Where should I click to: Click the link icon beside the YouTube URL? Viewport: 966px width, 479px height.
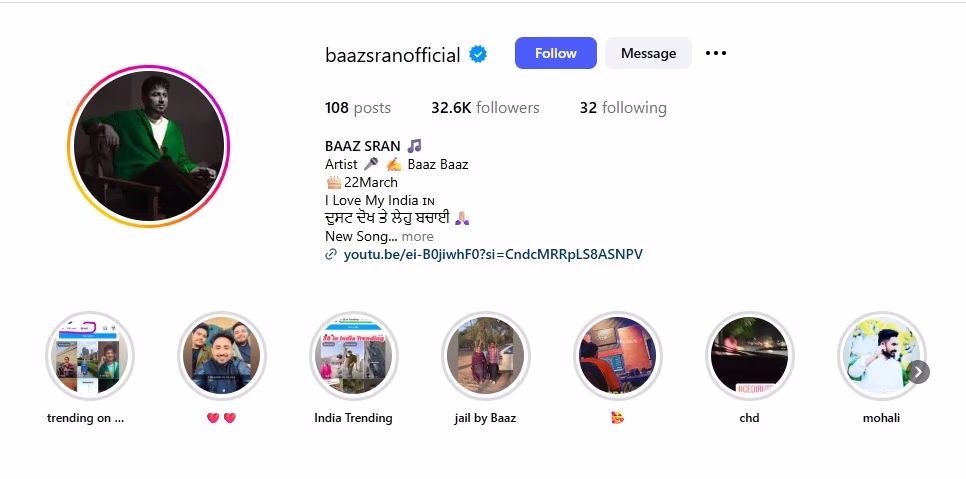331,254
